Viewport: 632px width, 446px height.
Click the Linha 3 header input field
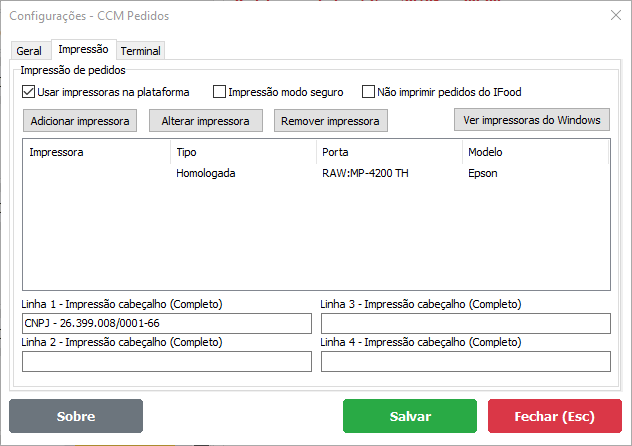pyautogui.click(x=465, y=324)
